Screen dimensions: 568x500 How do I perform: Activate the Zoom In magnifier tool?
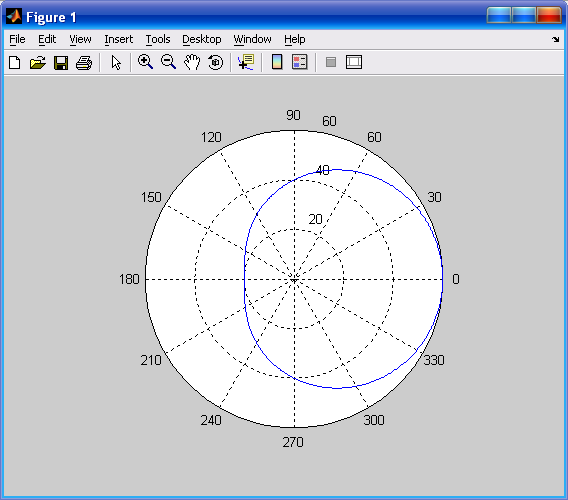(x=145, y=62)
